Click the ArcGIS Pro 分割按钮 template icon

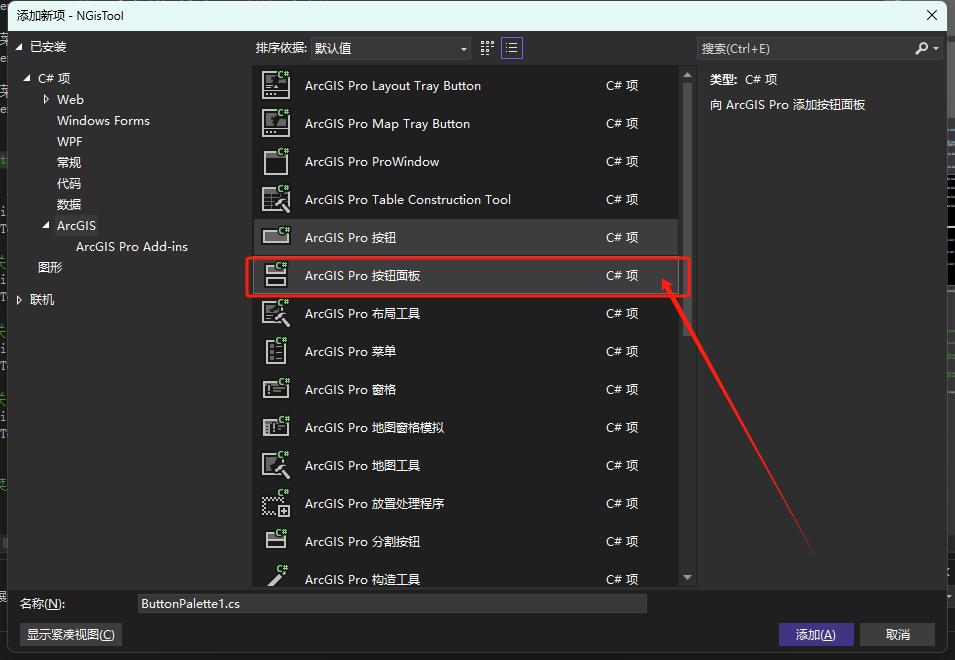[276, 540]
